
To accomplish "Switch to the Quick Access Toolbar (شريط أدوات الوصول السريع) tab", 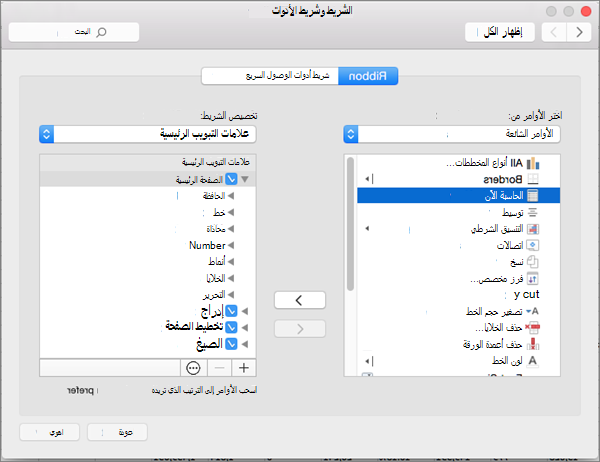I will coord(270,76).
